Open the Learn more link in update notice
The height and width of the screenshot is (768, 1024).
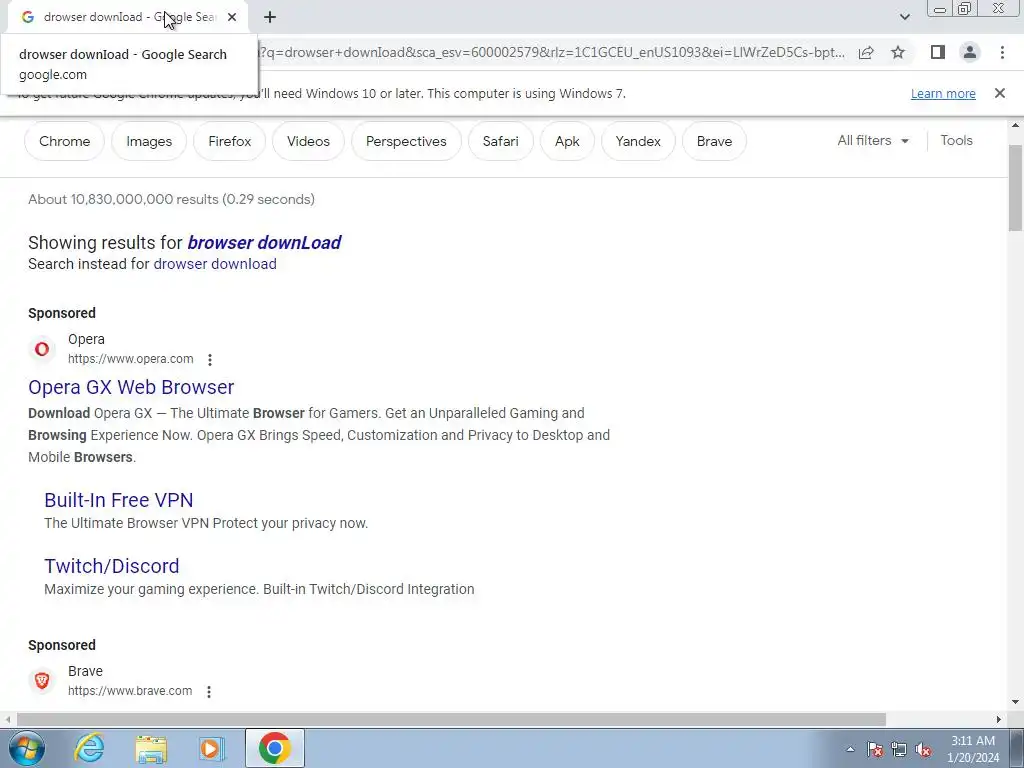943,93
